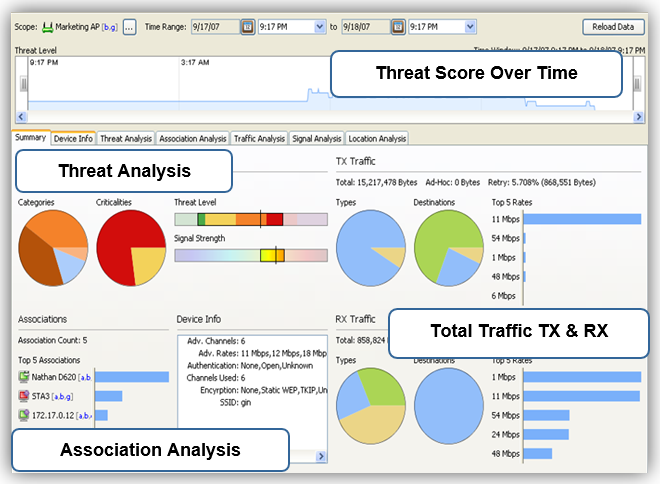The image size is (660, 484).
Task: Click the TX Traffic Destinations pie chart
Action: [449, 248]
